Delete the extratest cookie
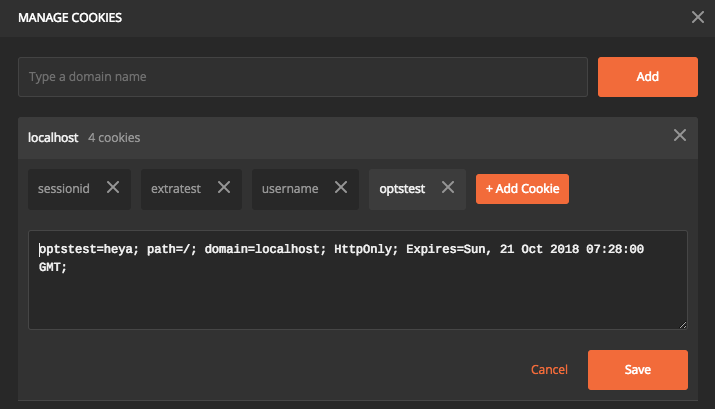715x409 pixels. point(224,187)
